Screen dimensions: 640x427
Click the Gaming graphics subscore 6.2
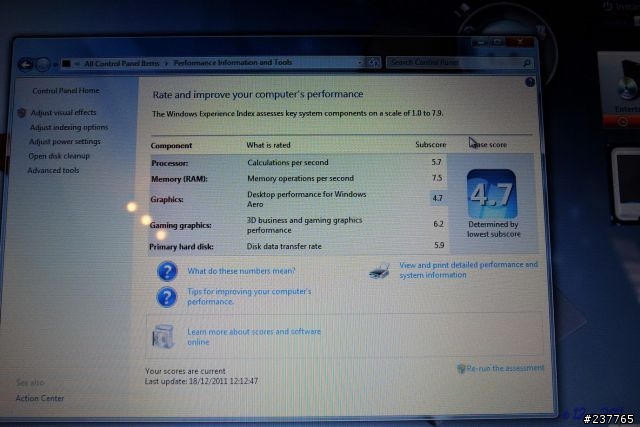tap(438, 224)
